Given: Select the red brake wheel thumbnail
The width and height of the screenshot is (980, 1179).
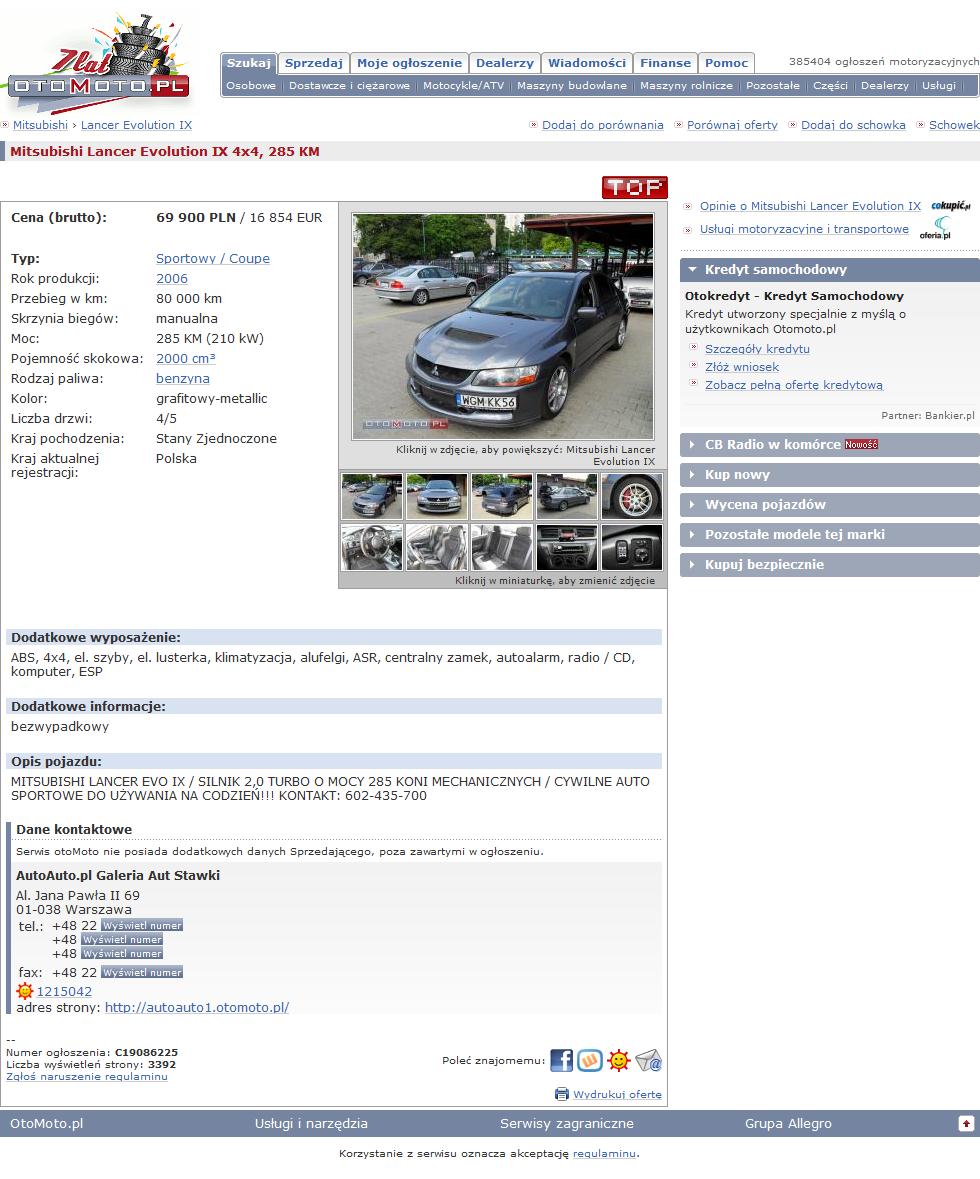Looking at the screenshot, I should click(x=633, y=496).
